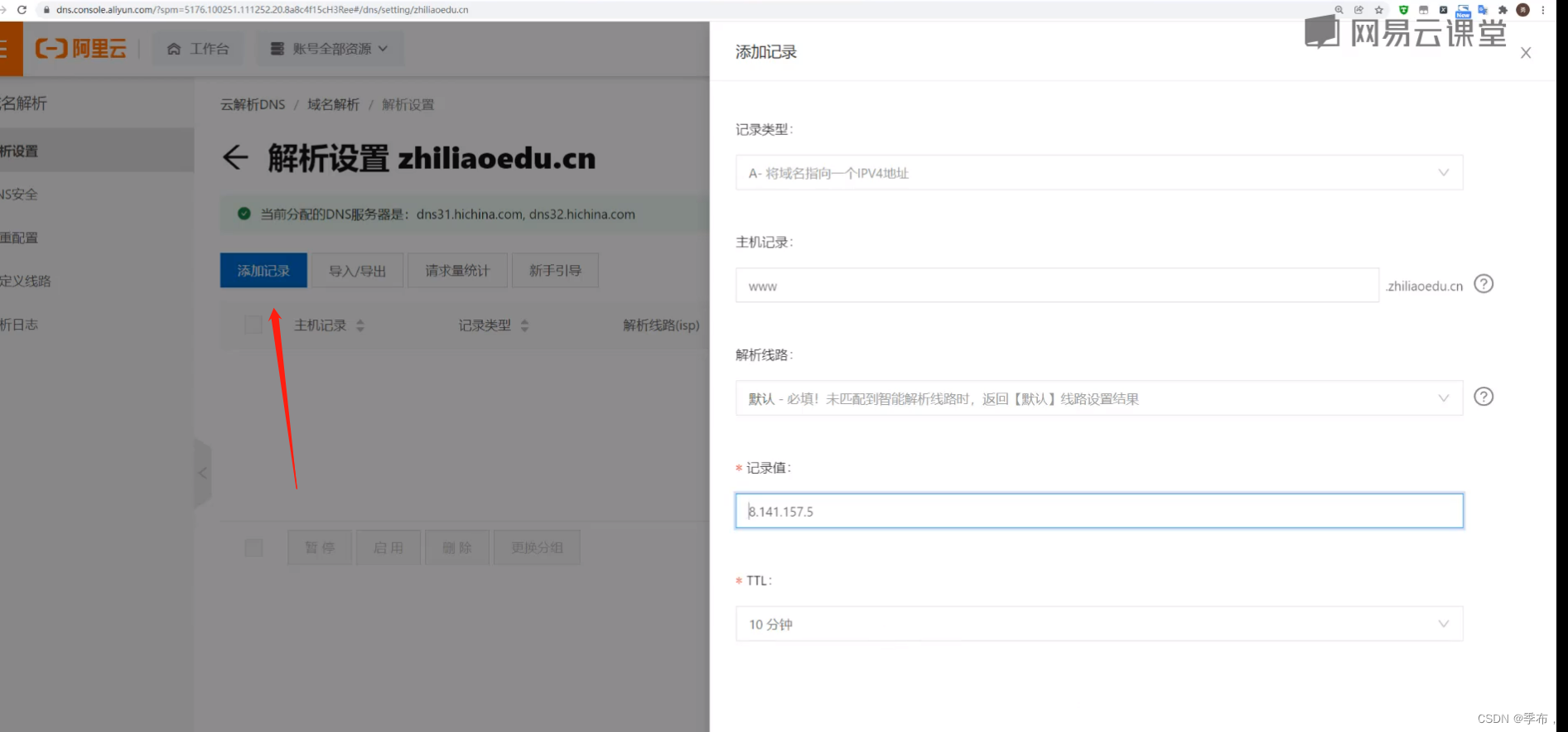Click the .zhiliaoedu.cn domain suffix text
This screenshot has height=732, width=1568.
[1425, 287]
